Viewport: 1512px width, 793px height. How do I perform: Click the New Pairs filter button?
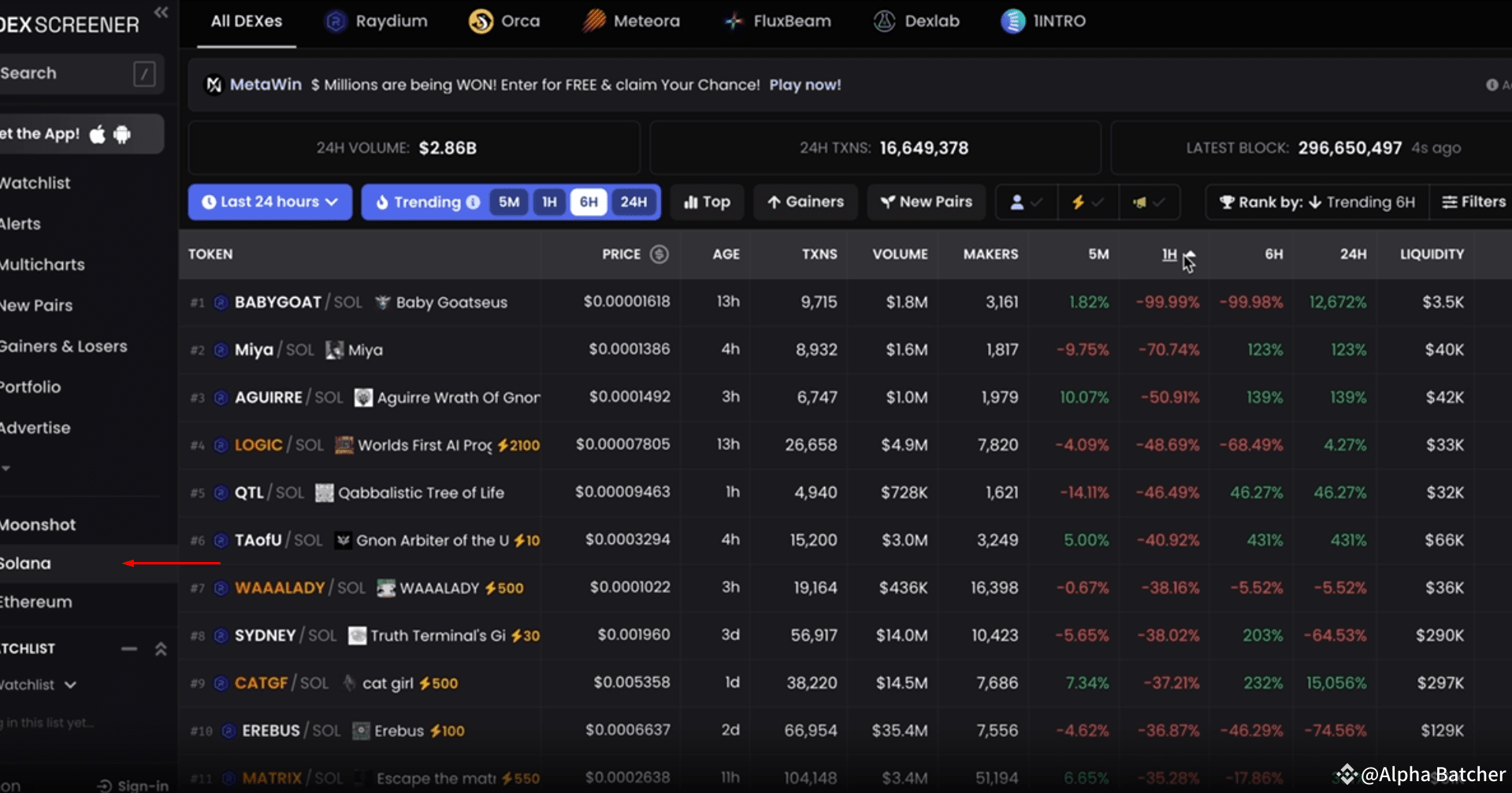pos(927,202)
